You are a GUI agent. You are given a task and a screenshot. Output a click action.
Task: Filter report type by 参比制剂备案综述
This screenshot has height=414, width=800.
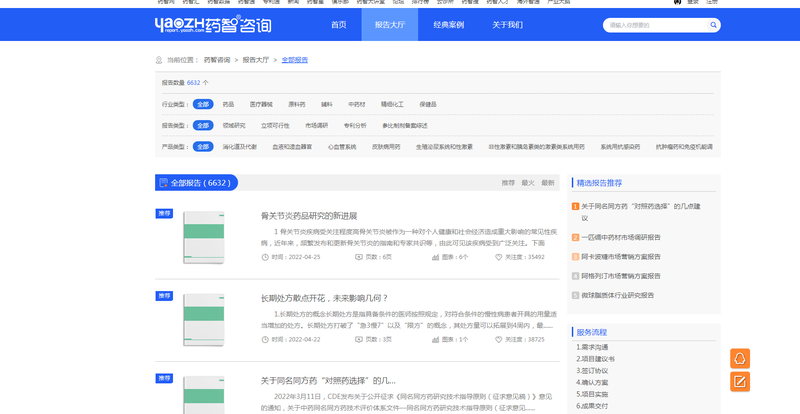coord(405,126)
